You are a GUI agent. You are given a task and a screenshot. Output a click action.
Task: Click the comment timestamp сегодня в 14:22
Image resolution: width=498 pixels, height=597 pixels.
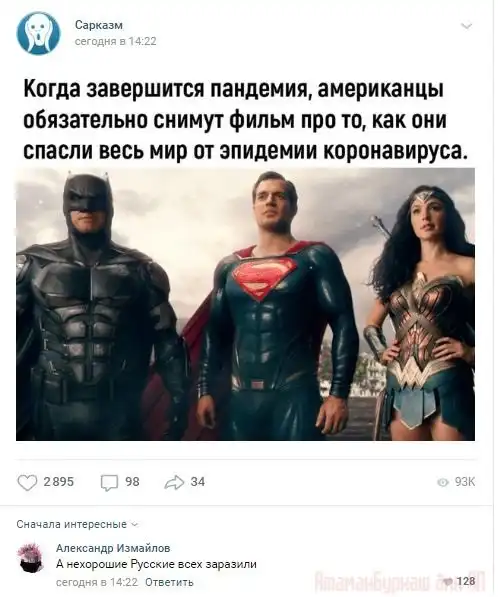(x=96, y=582)
